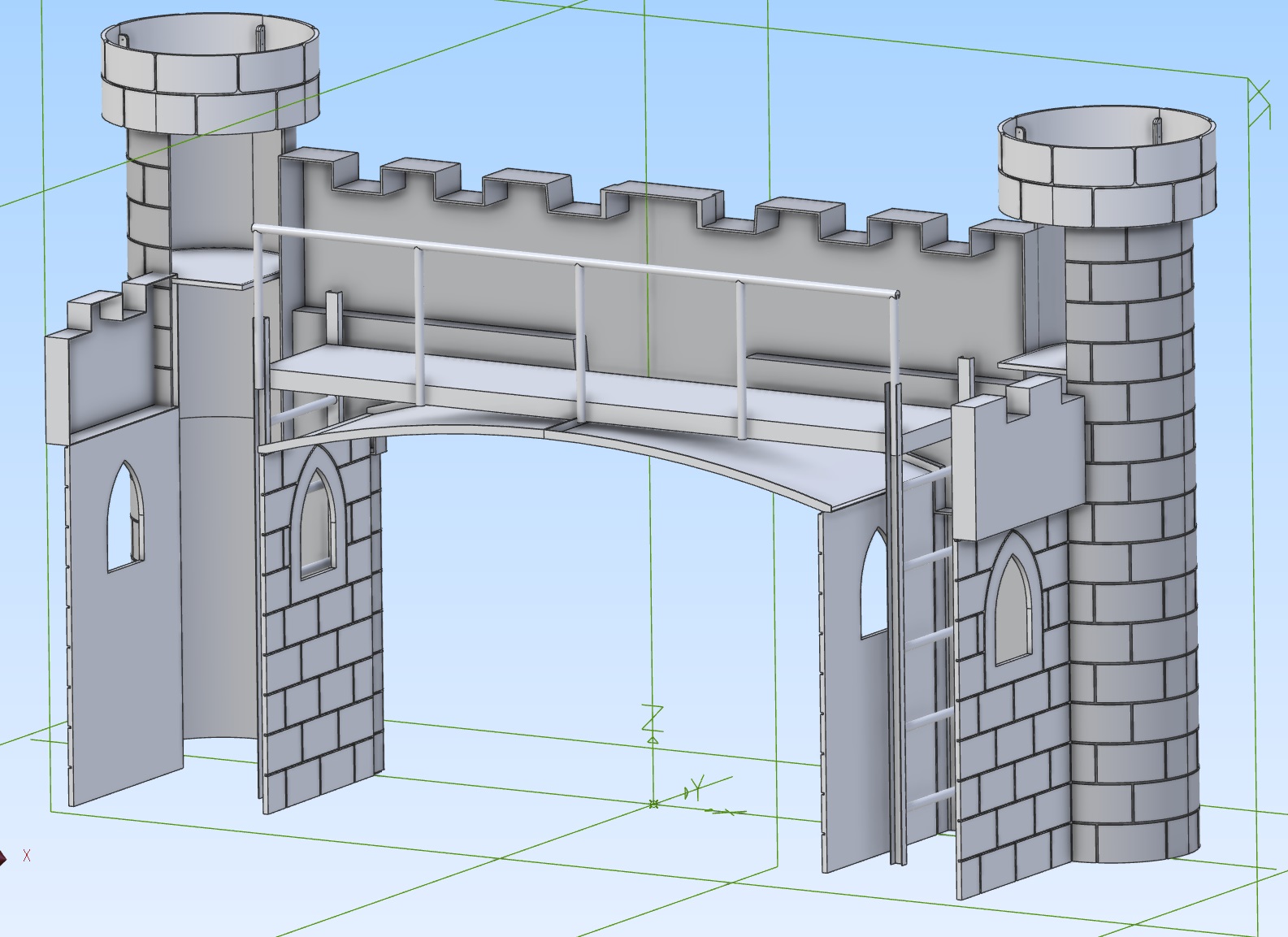The width and height of the screenshot is (1288, 937).
Task: Click the red X axis indicator
Action: (26, 856)
